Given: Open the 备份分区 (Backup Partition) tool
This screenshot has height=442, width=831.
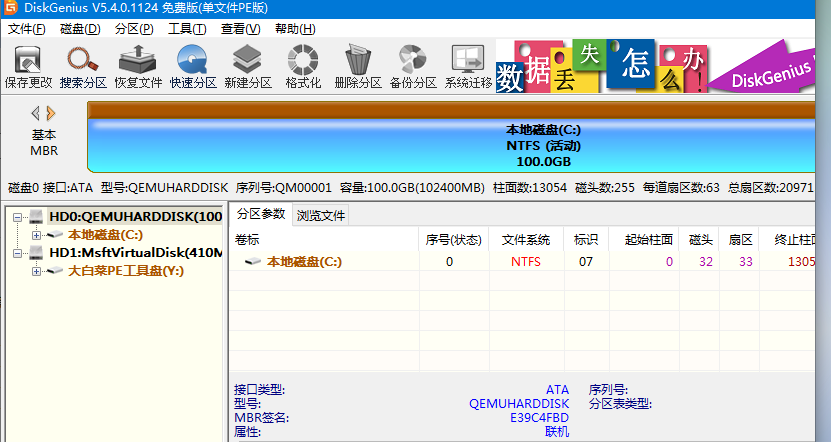Looking at the screenshot, I should pos(413,67).
